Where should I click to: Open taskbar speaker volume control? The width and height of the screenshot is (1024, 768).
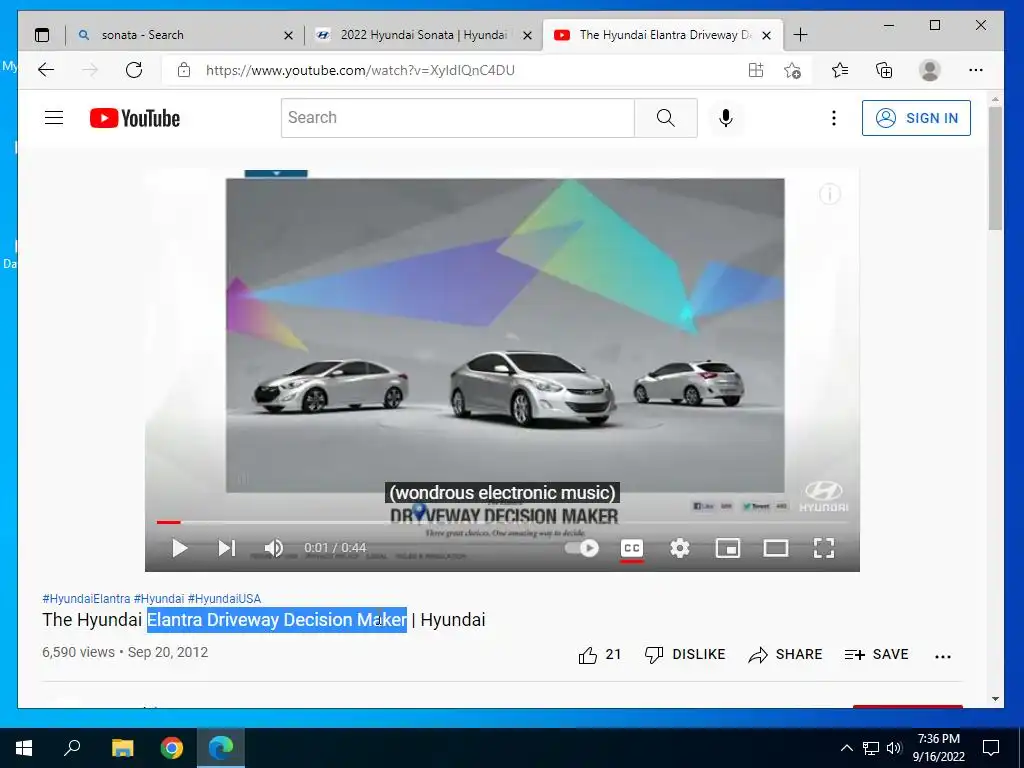coord(894,748)
